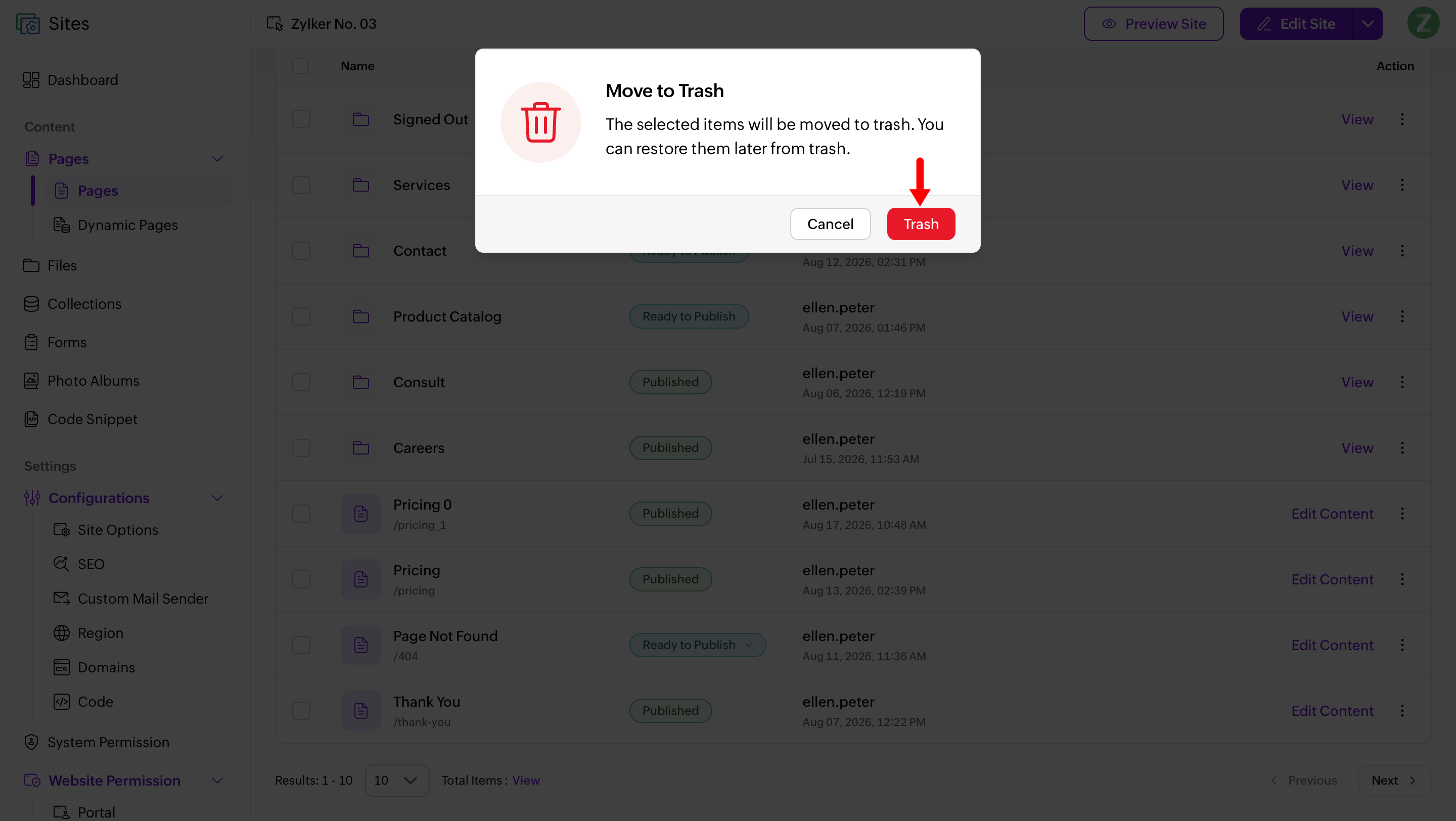The image size is (1456, 821).
Task: Open the Photo Albums icon
Action: pyautogui.click(x=31, y=381)
